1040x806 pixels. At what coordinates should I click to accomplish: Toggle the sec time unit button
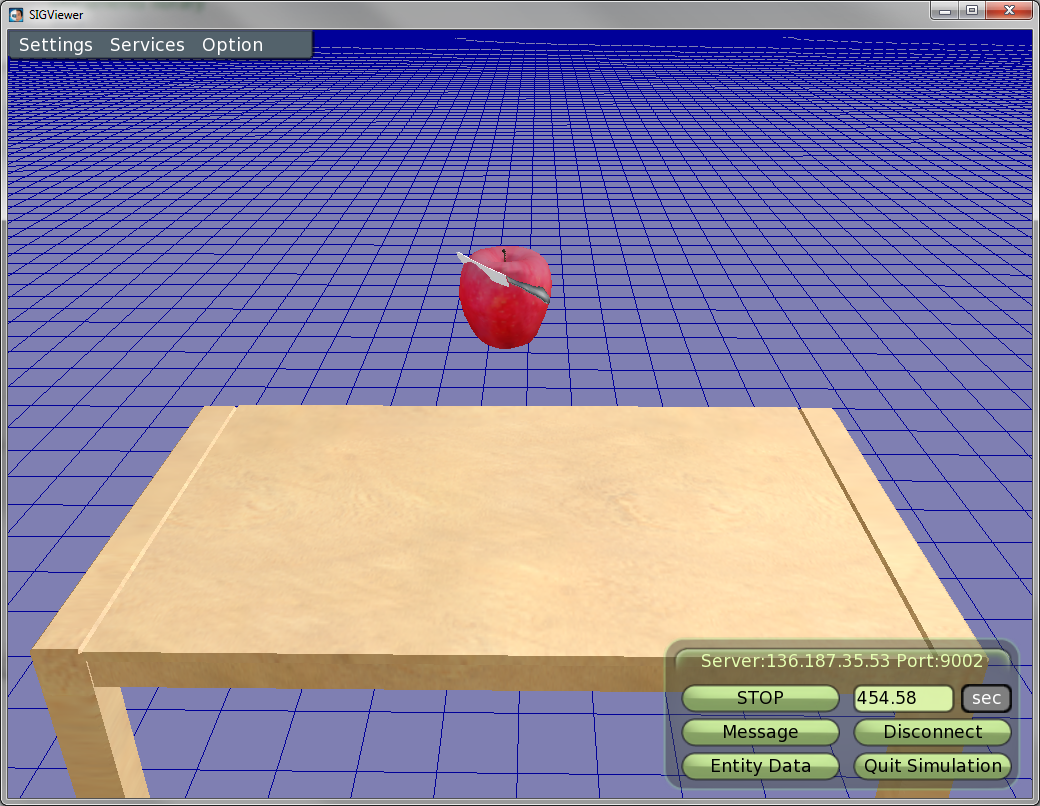point(986,698)
